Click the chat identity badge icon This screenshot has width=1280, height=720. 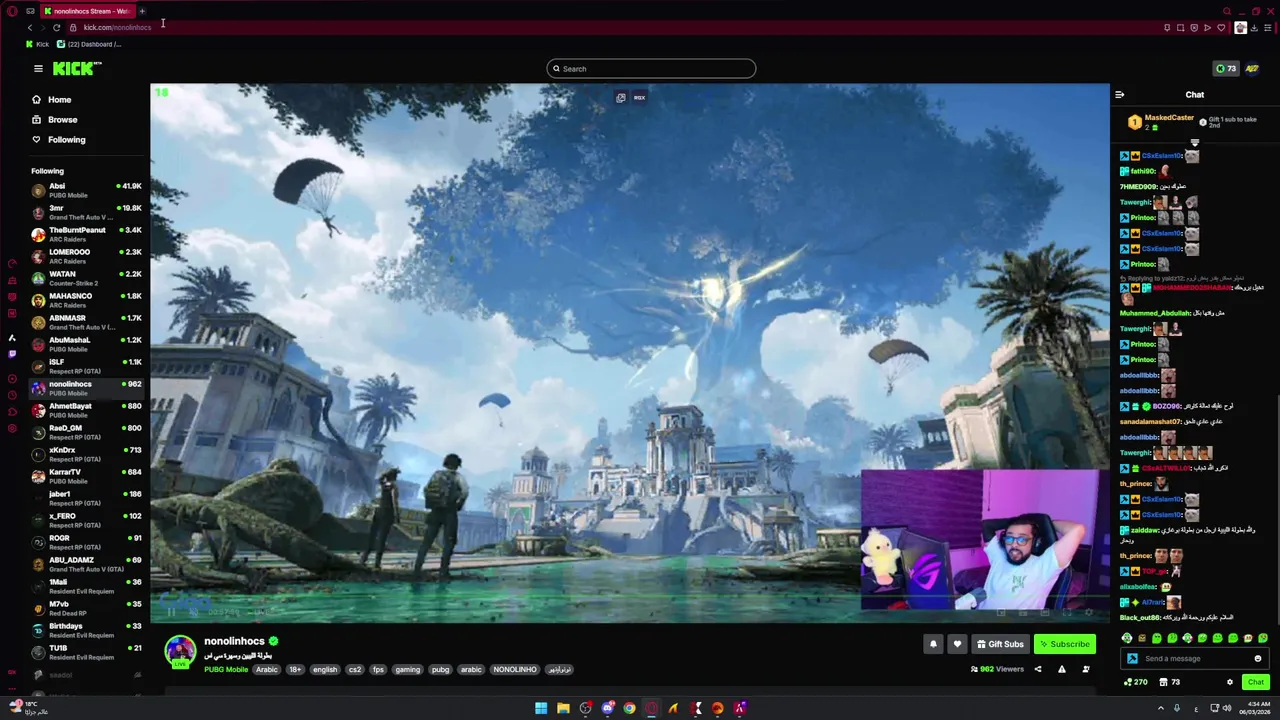1132,659
